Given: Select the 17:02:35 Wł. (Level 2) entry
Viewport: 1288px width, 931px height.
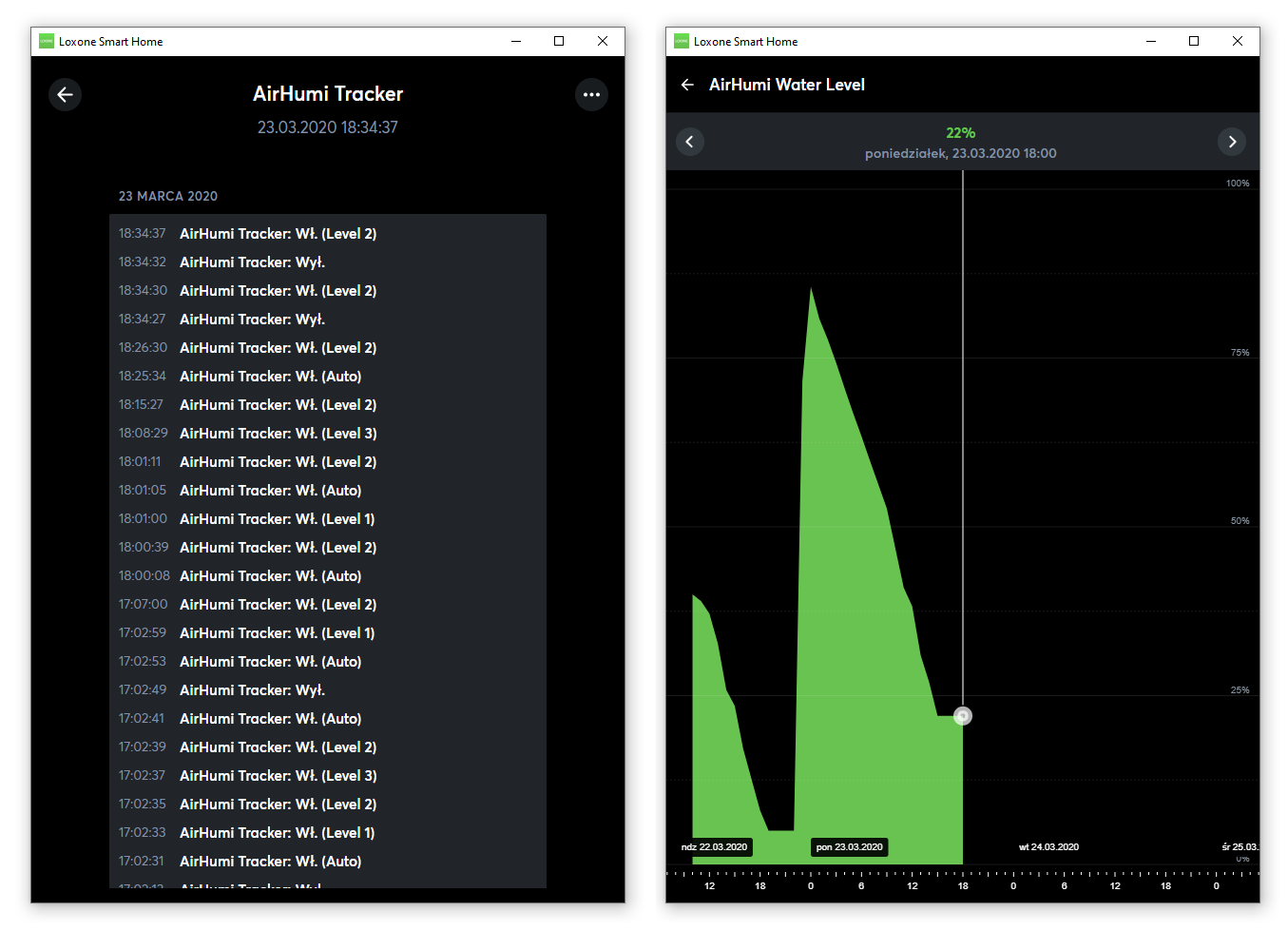Looking at the screenshot, I should point(328,805).
